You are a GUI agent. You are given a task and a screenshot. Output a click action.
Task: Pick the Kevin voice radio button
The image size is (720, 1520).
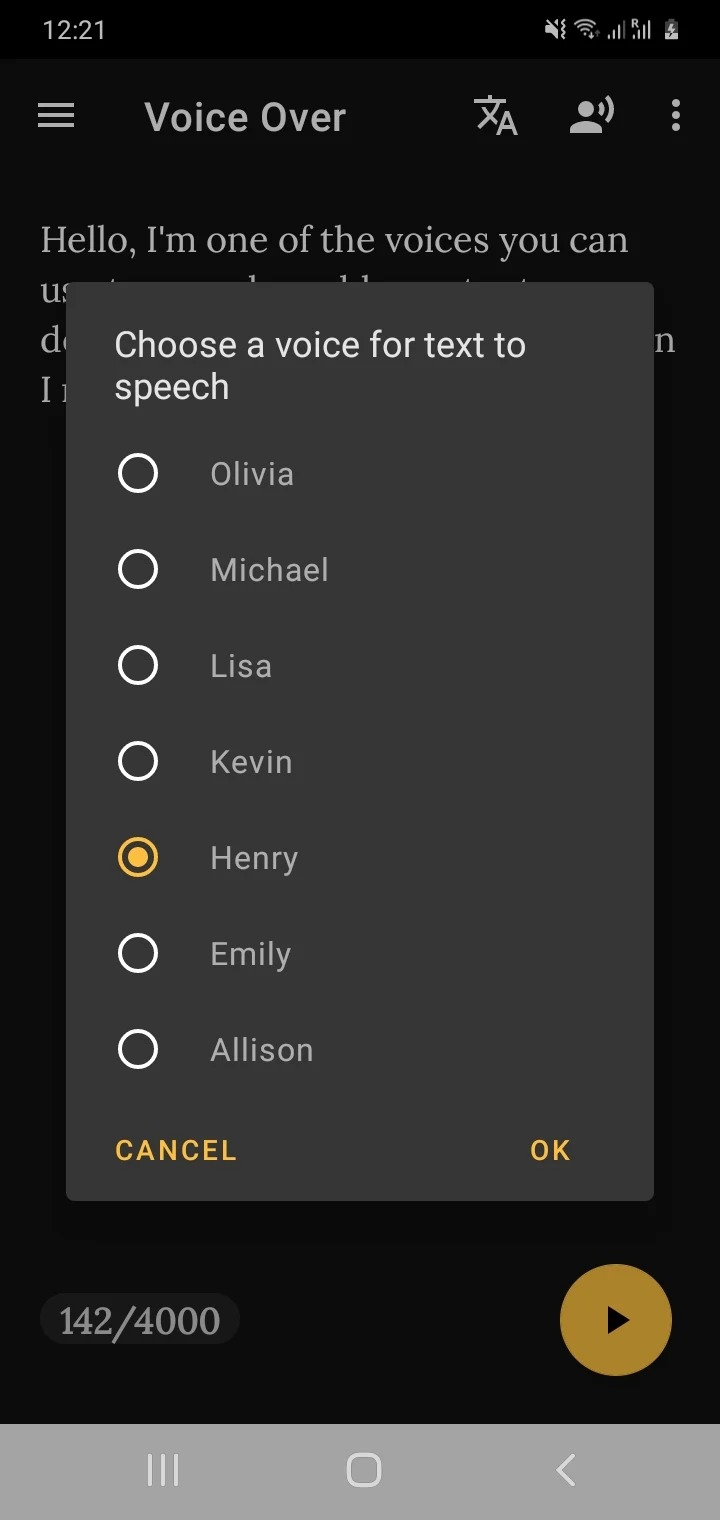point(138,761)
